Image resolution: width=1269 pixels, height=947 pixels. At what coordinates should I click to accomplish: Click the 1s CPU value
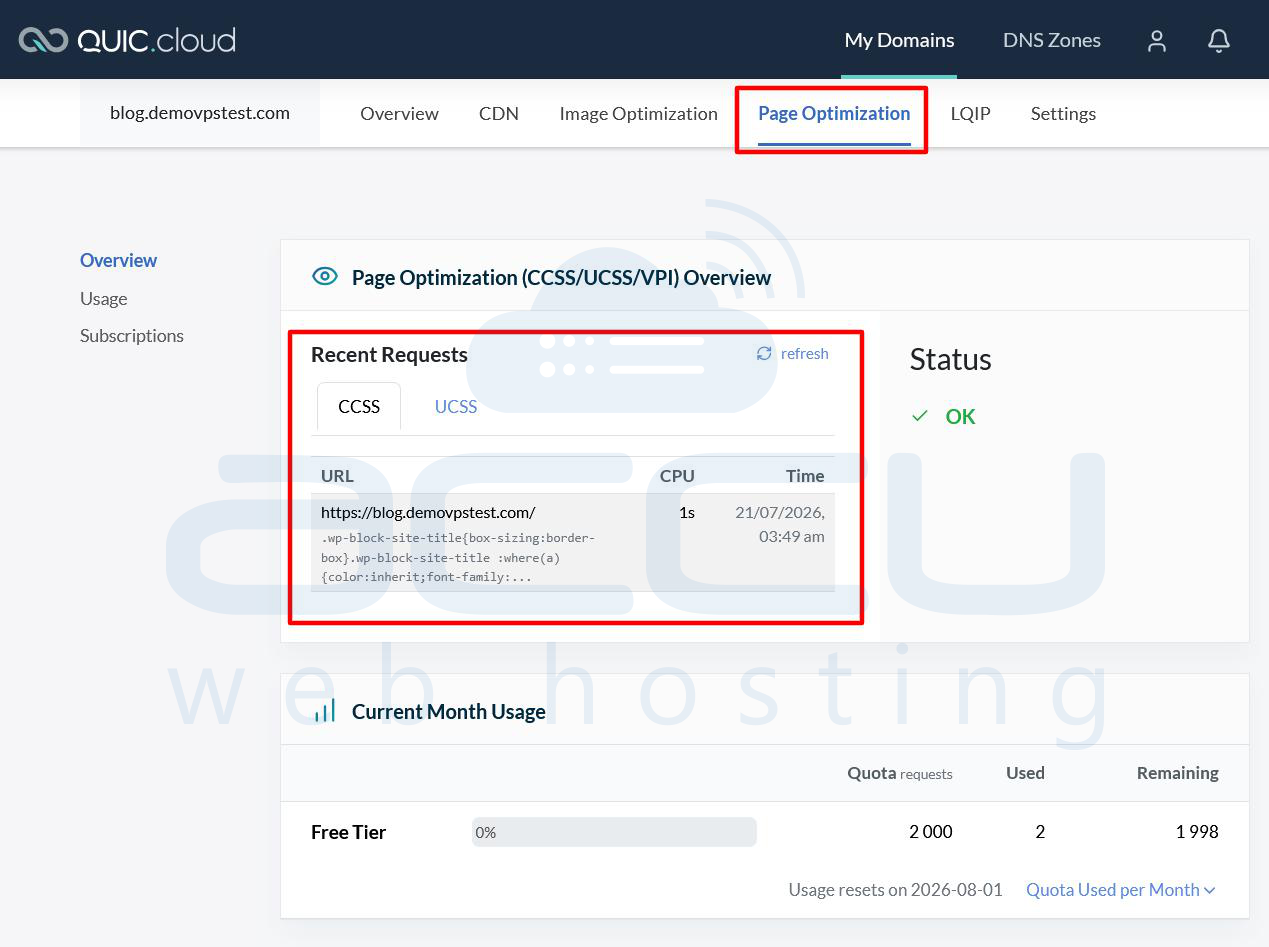[x=687, y=512]
